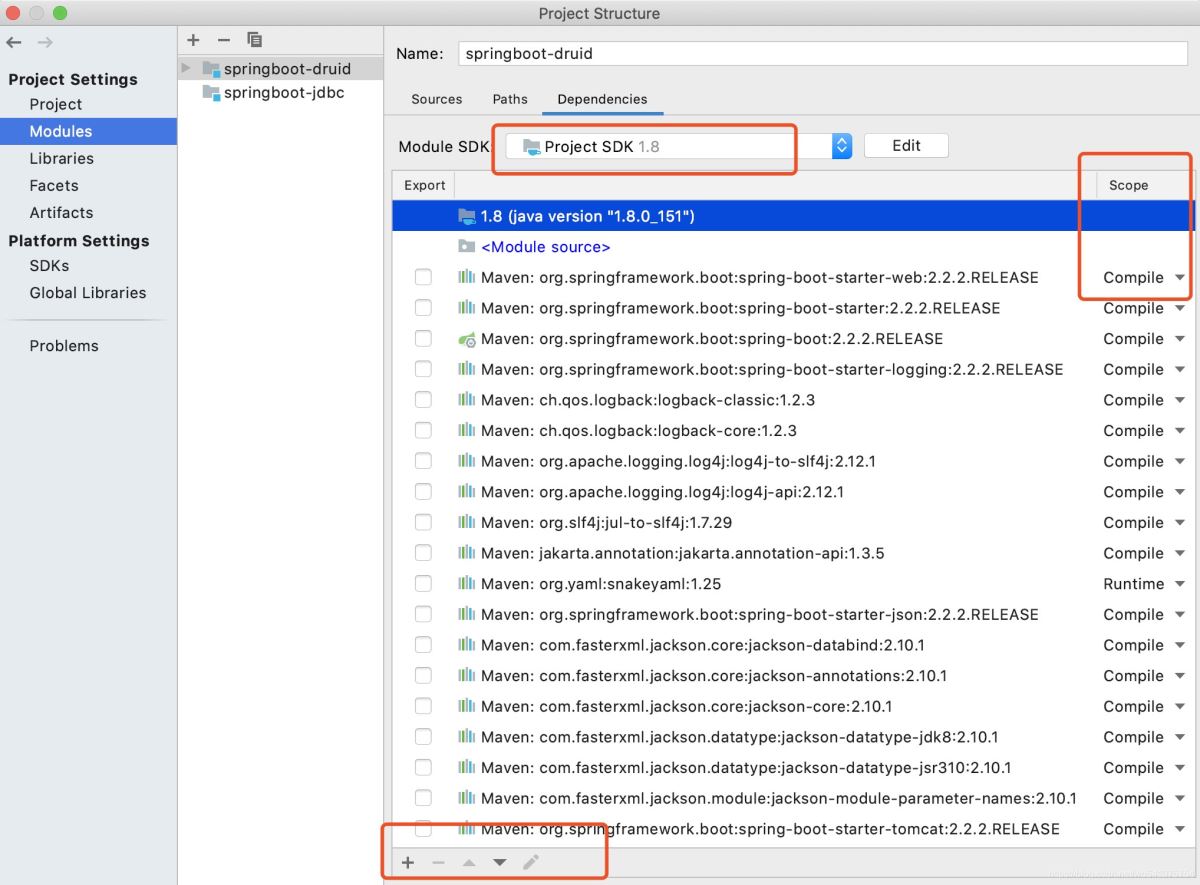Move dependency down with arrow icon

click(499, 862)
